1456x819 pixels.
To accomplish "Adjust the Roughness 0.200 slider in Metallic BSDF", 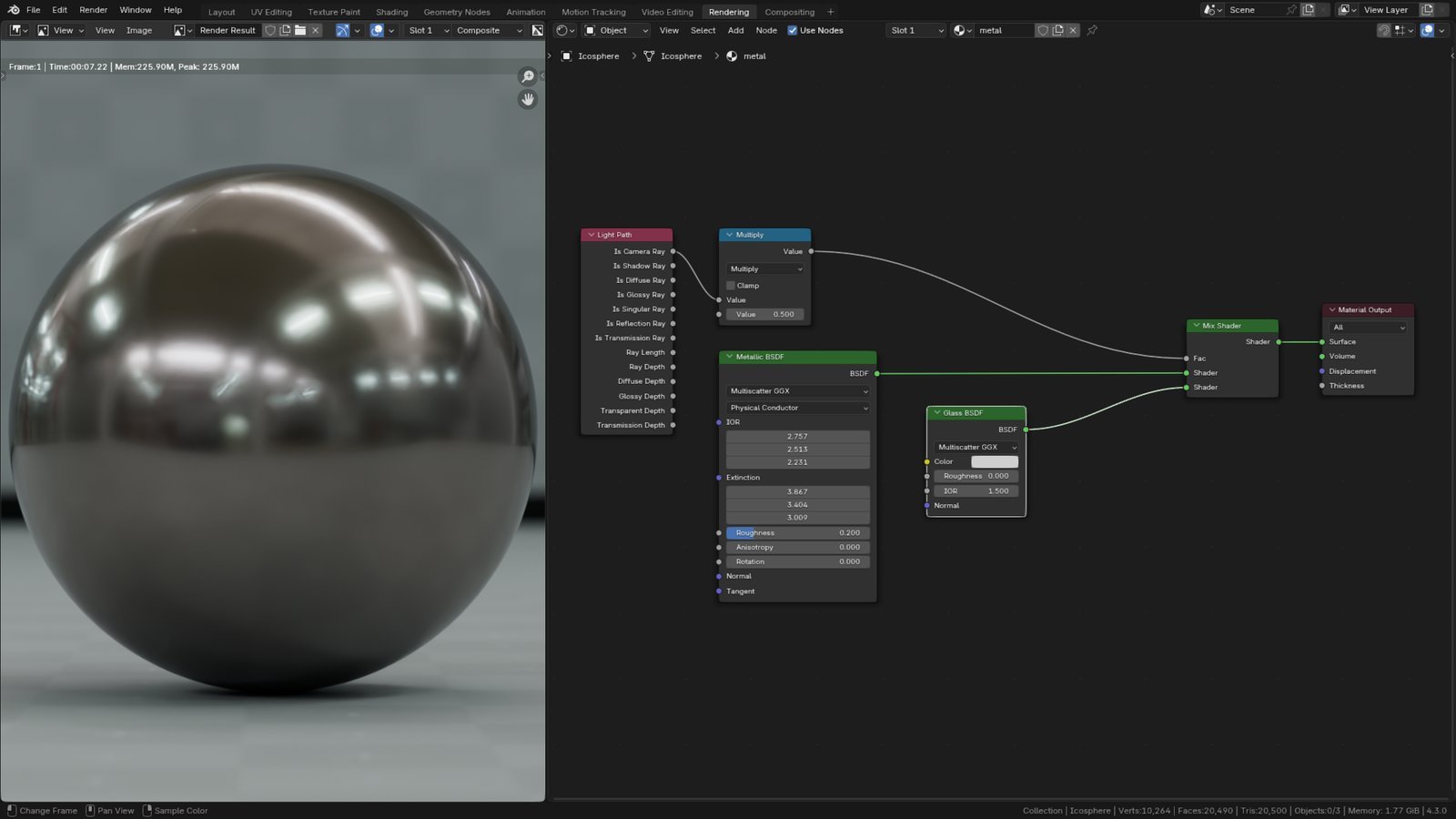I will [x=797, y=533].
